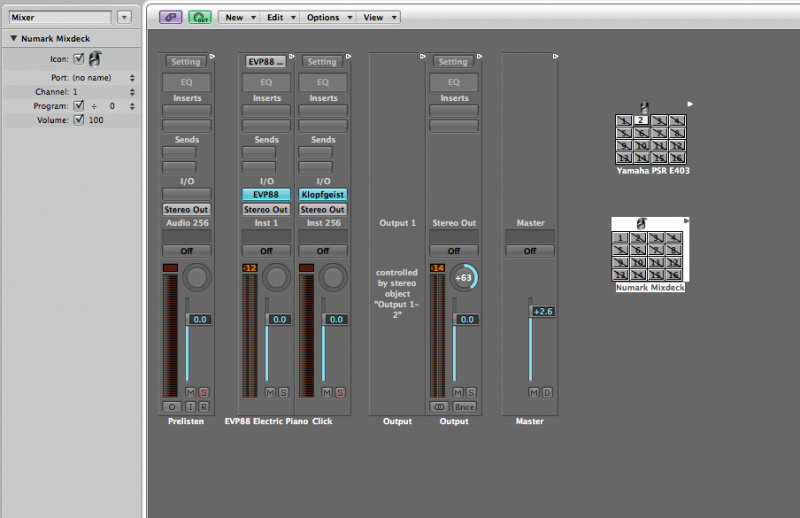
Task: Open the Options menu
Action: tap(327, 17)
